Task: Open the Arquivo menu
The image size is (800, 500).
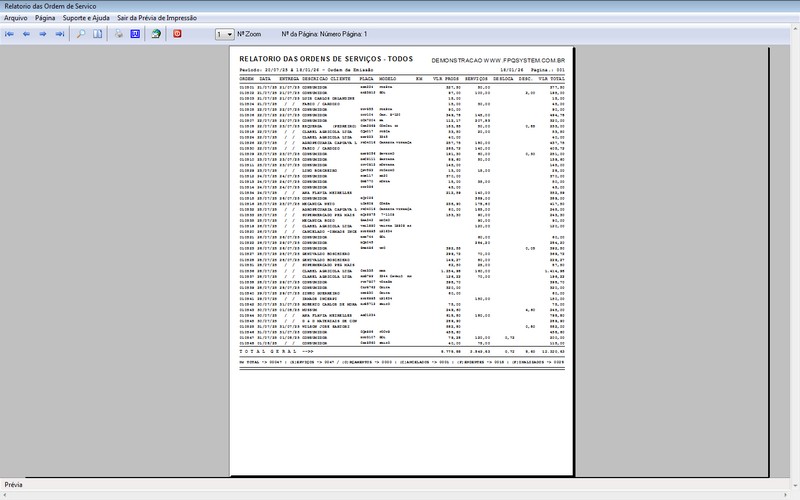Action: coord(16,18)
